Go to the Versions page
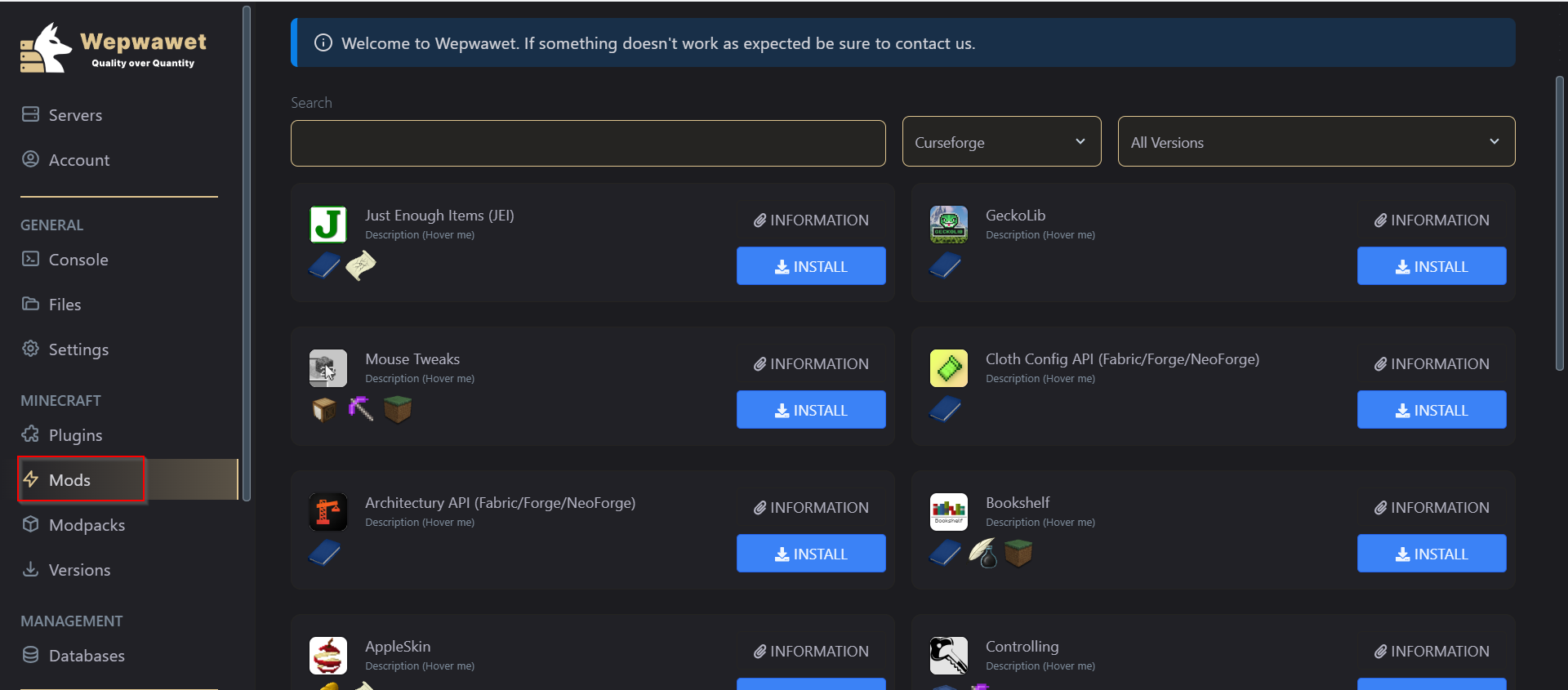The image size is (1568, 690). (66, 570)
